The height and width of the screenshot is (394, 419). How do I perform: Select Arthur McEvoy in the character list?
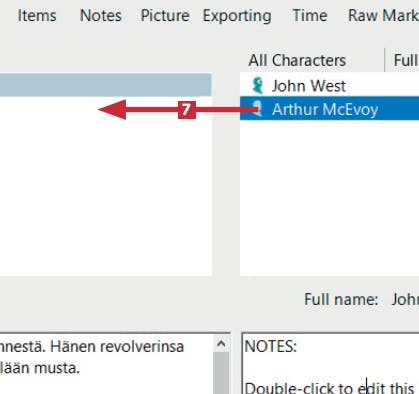click(x=329, y=109)
